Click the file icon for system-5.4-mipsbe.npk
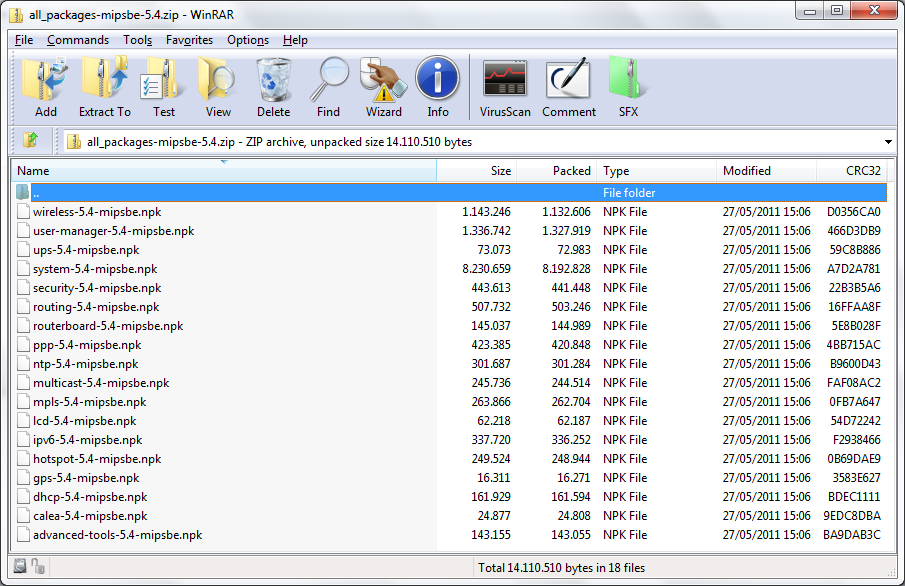905x586 pixels. (23, 269)
